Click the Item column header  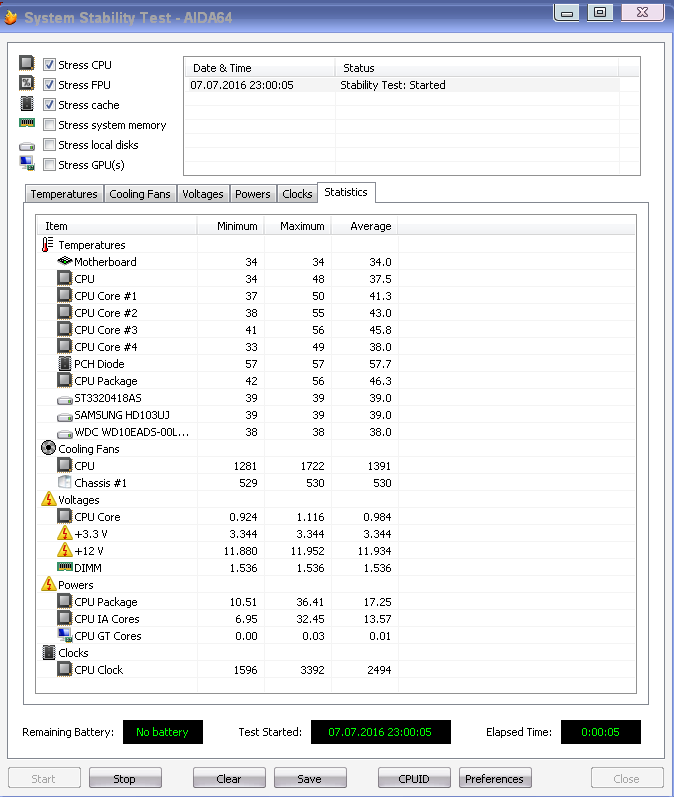116,226
